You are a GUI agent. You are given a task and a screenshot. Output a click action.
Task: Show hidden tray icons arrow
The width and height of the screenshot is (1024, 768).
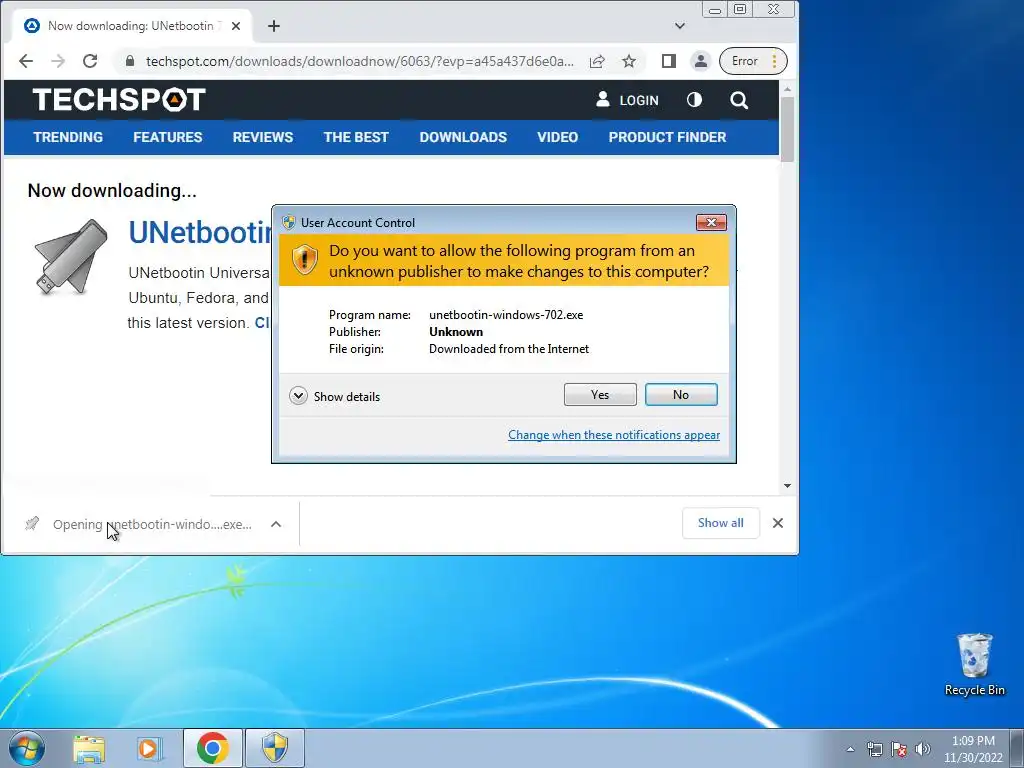coord(850,749)
